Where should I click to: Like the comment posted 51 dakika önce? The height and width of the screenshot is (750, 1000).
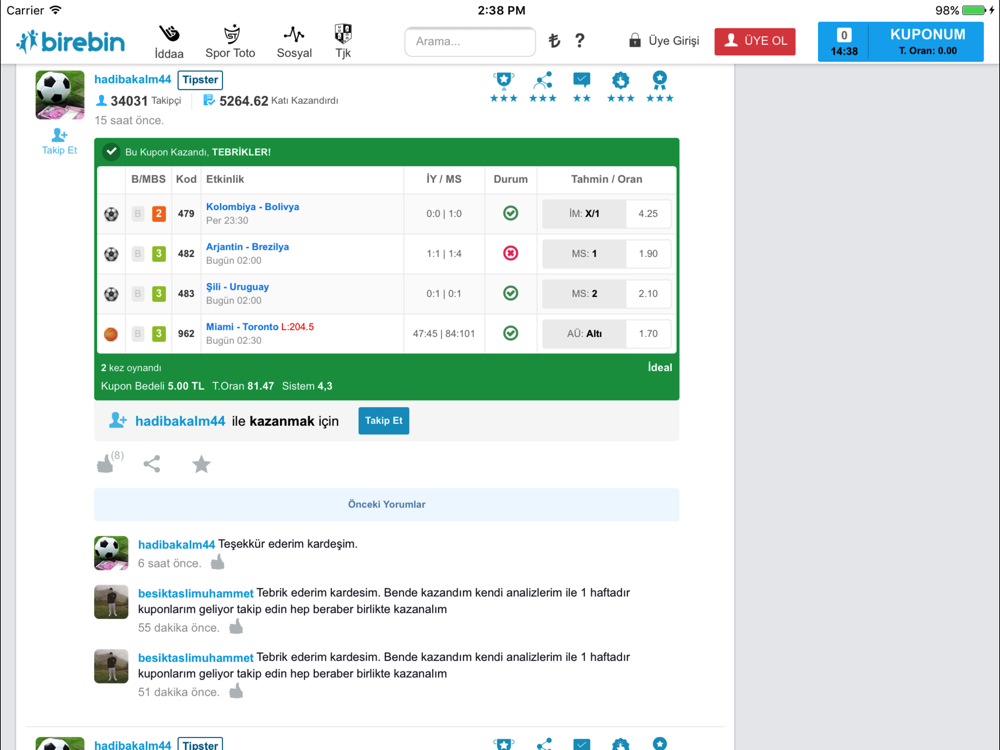[x=236, y=691]
